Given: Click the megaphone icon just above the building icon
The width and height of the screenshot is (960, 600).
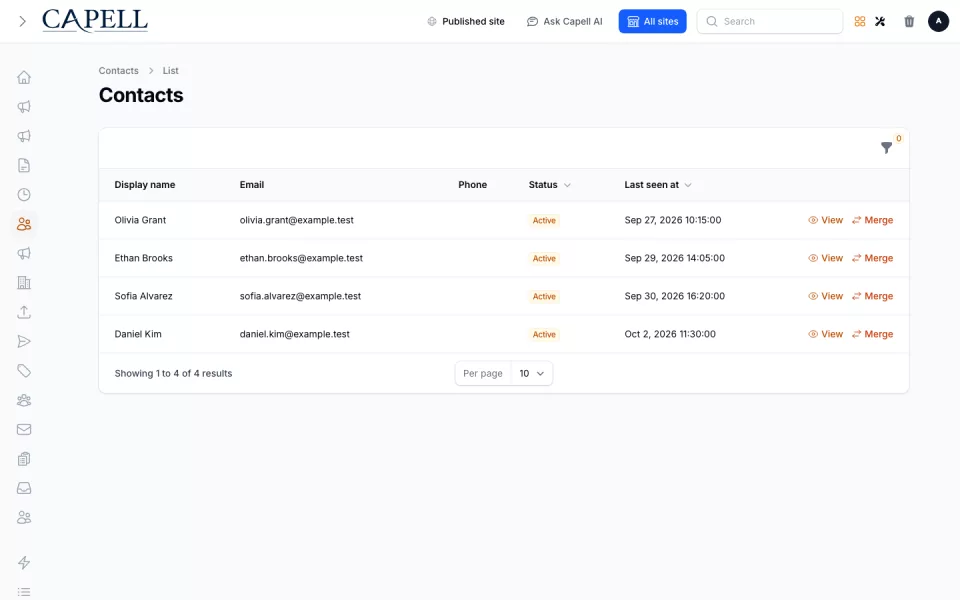Looking at the screenshot, I should click(x=24, y=253).
